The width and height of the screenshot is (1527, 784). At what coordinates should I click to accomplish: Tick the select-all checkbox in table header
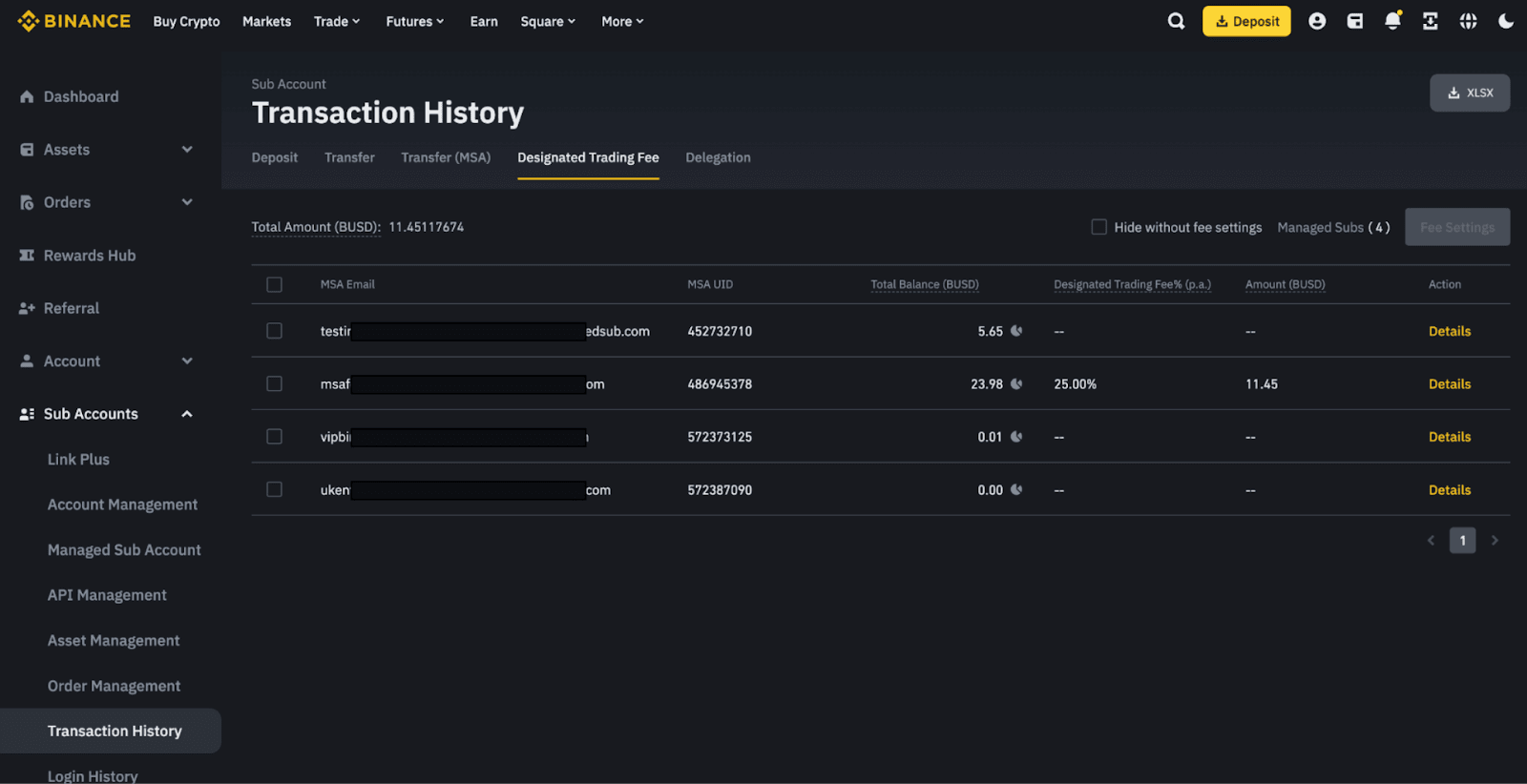pos(275,284)
